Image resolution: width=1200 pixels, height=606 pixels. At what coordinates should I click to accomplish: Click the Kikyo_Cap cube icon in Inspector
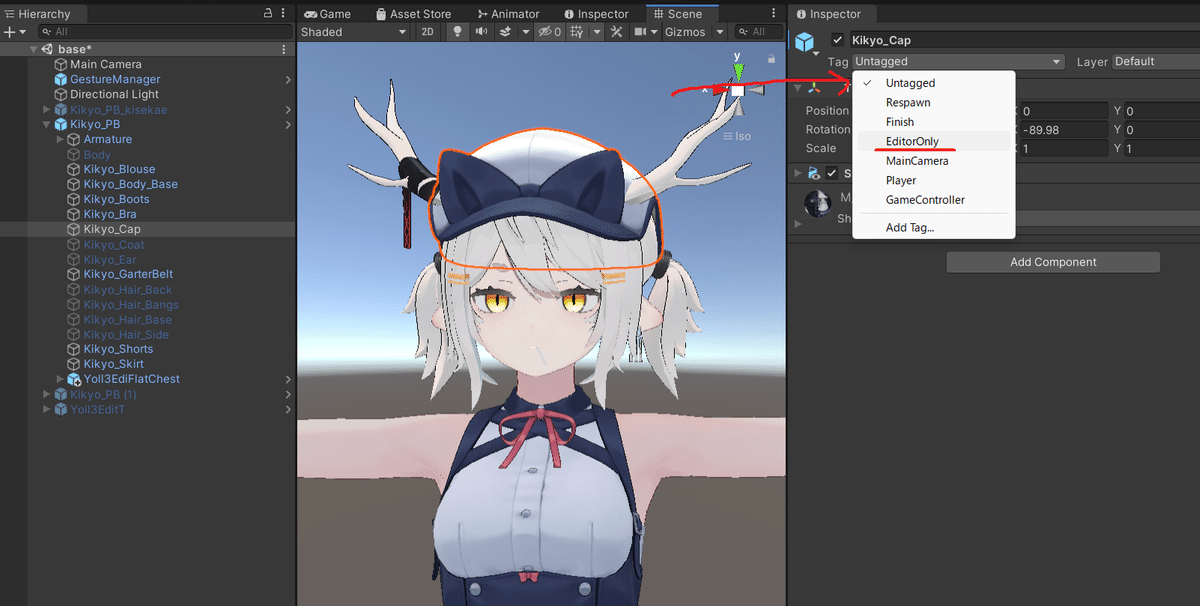pyautogui.click(x=805, y=41)
